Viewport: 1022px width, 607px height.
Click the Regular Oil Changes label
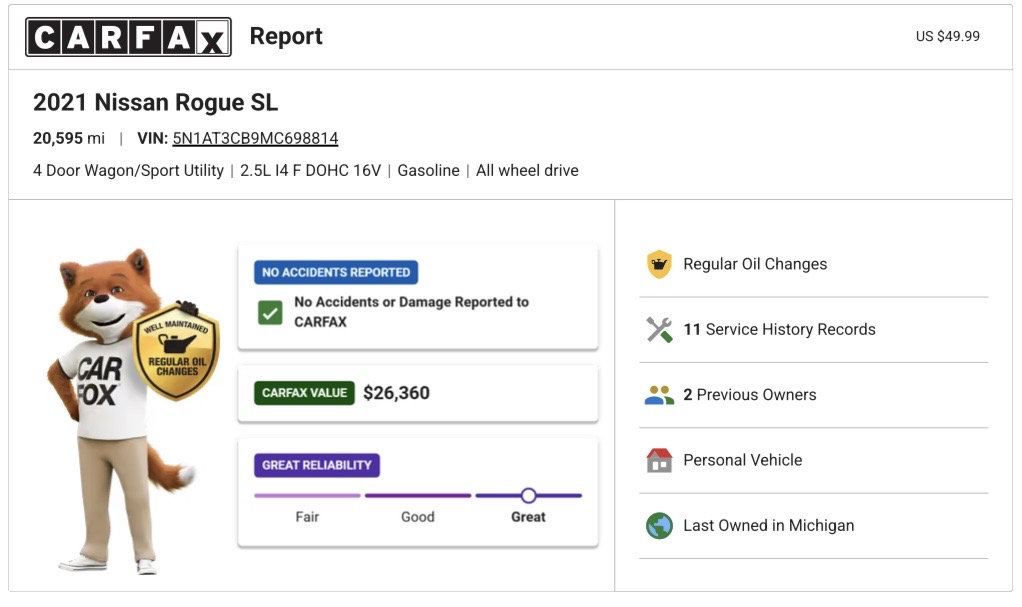[x=755, y=264]
